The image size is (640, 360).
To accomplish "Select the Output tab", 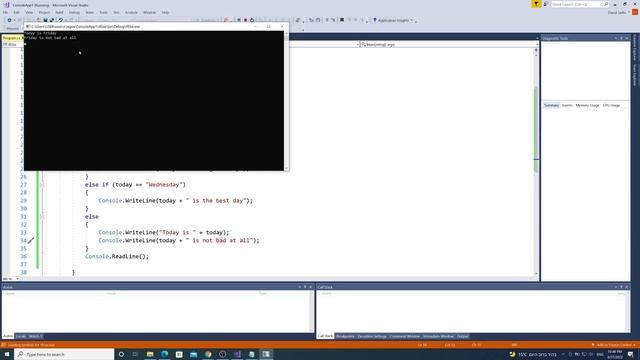I will coord(462,336).
